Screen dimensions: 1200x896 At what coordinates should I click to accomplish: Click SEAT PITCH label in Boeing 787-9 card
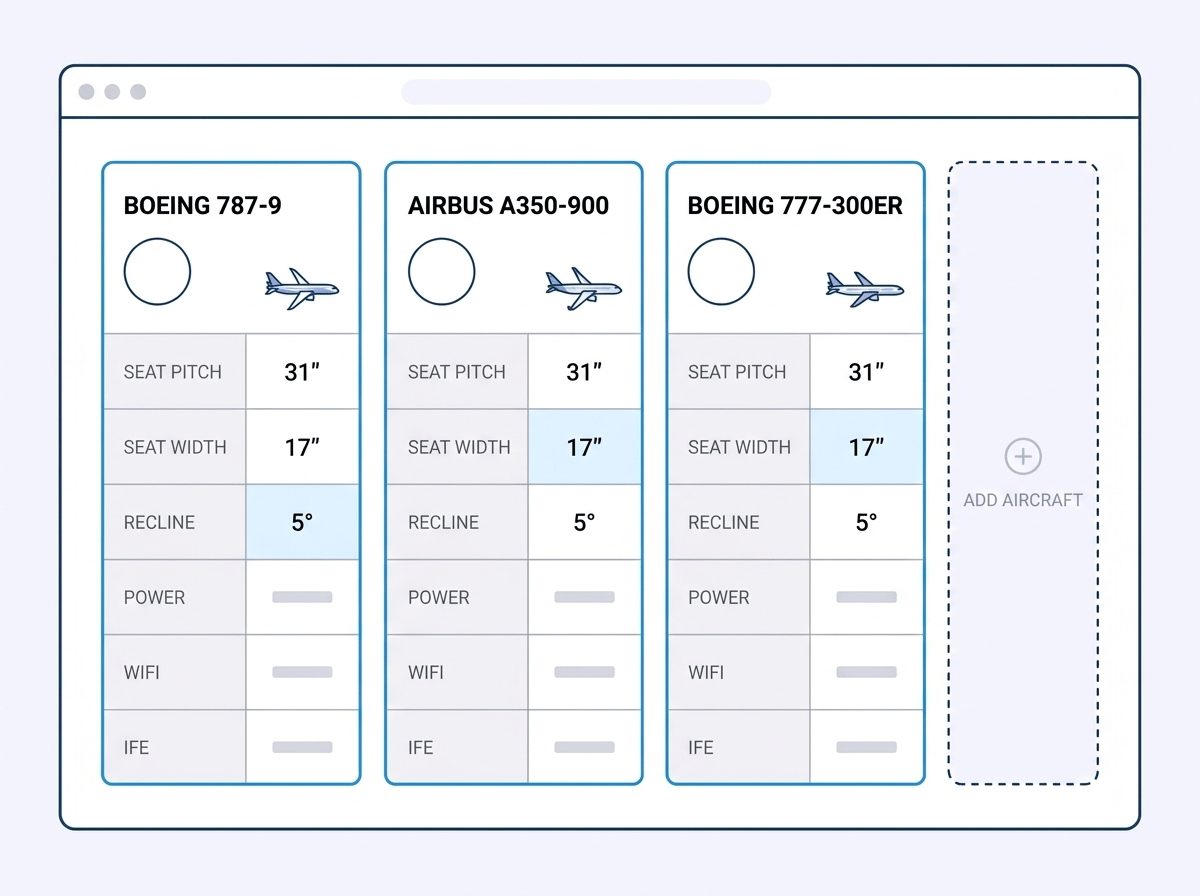pyautogui.click(x=173, y=372)
